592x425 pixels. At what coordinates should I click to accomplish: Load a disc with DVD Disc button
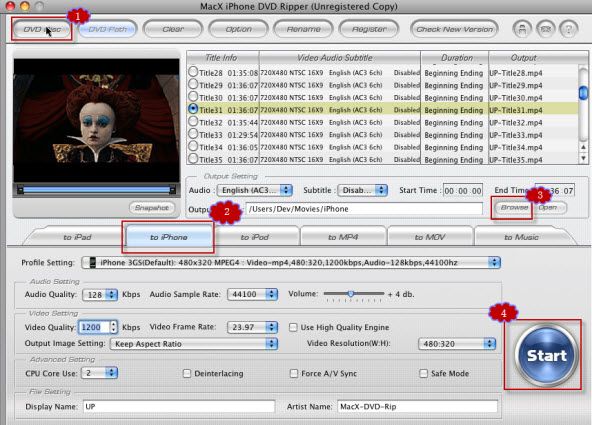(x=42, y=29)
